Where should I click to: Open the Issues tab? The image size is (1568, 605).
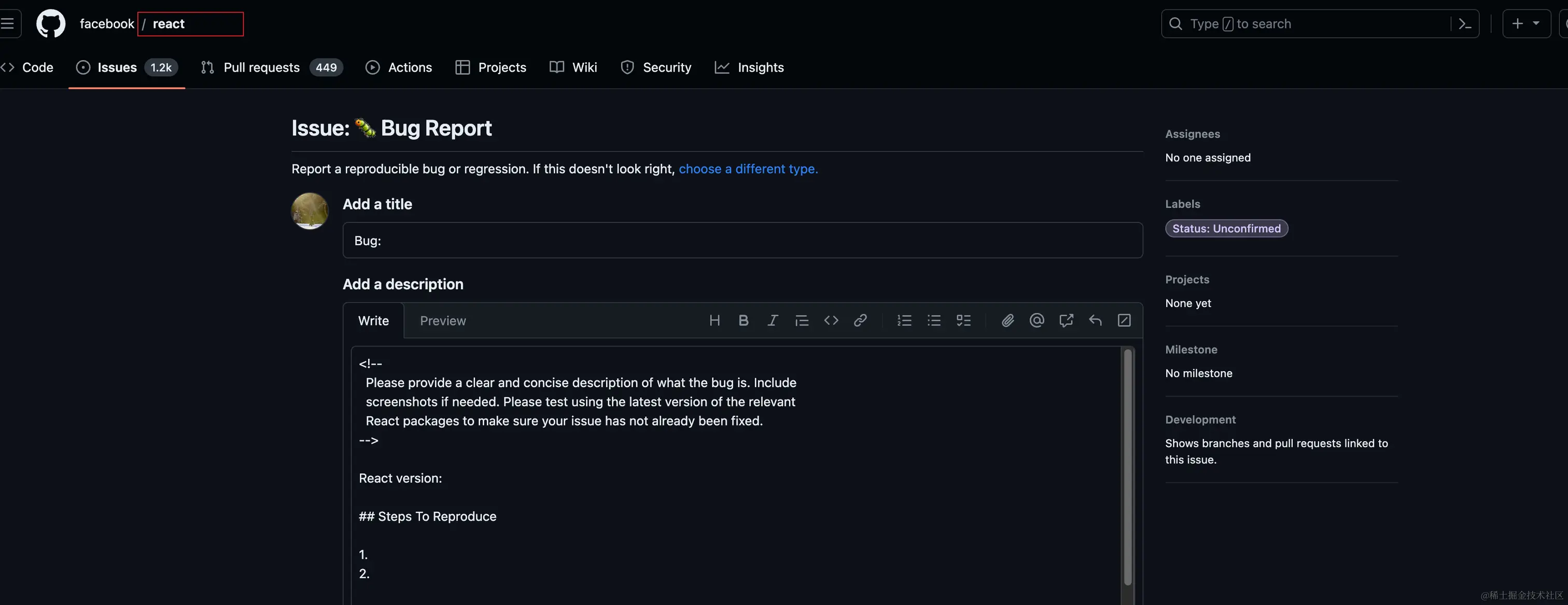[x=127, y=67]
